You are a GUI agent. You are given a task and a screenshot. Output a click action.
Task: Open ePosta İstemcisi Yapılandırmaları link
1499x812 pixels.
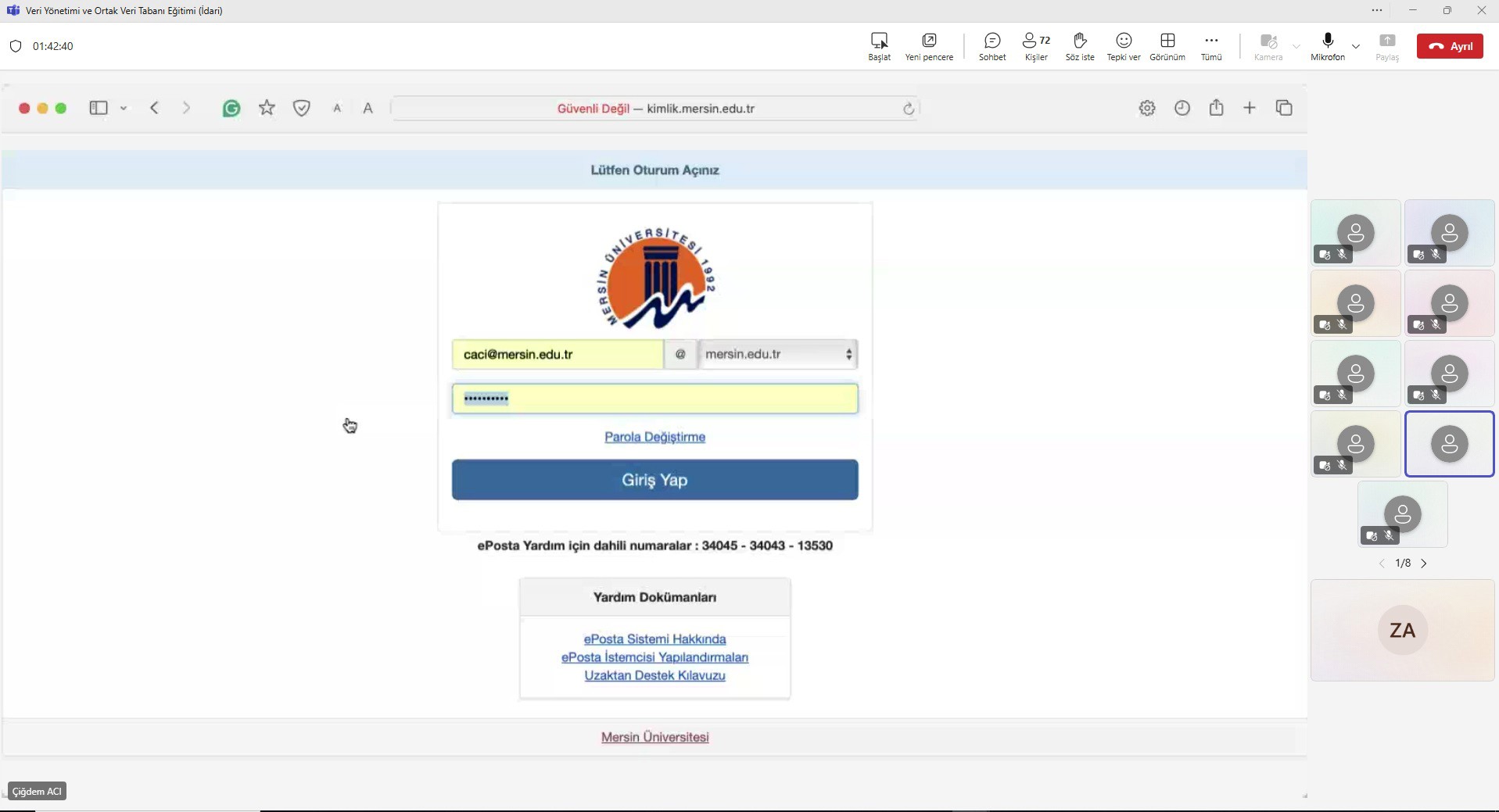click(654, 657)
